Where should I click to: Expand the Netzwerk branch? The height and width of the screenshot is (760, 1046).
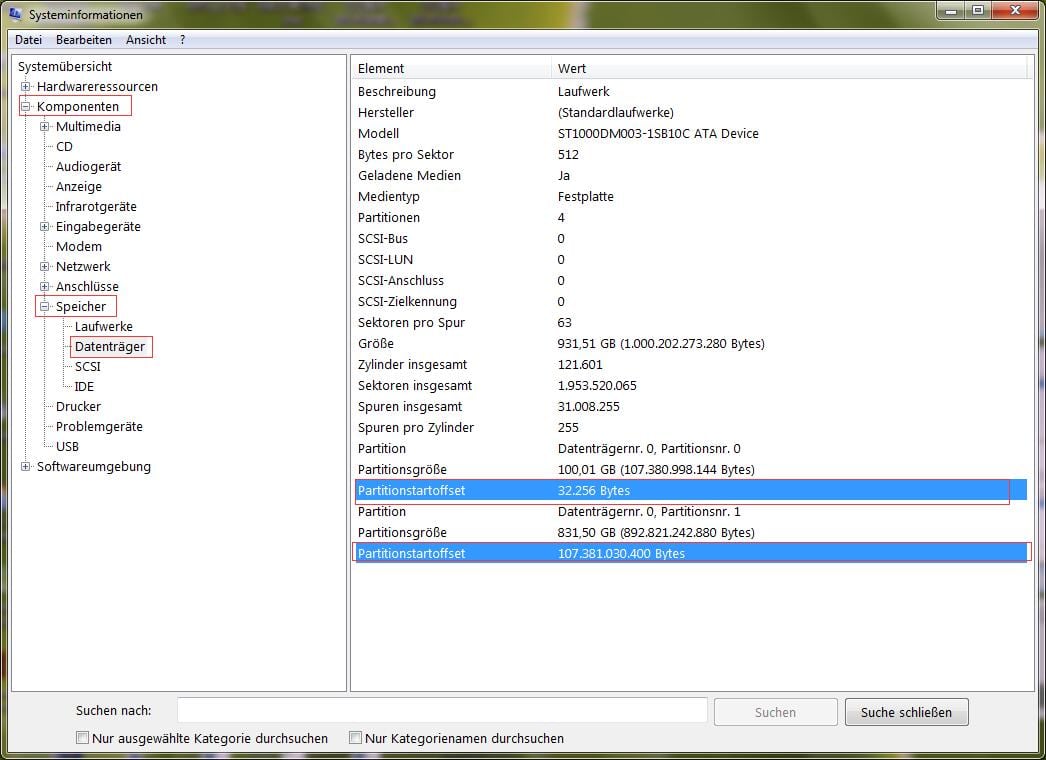pos(45,266)
